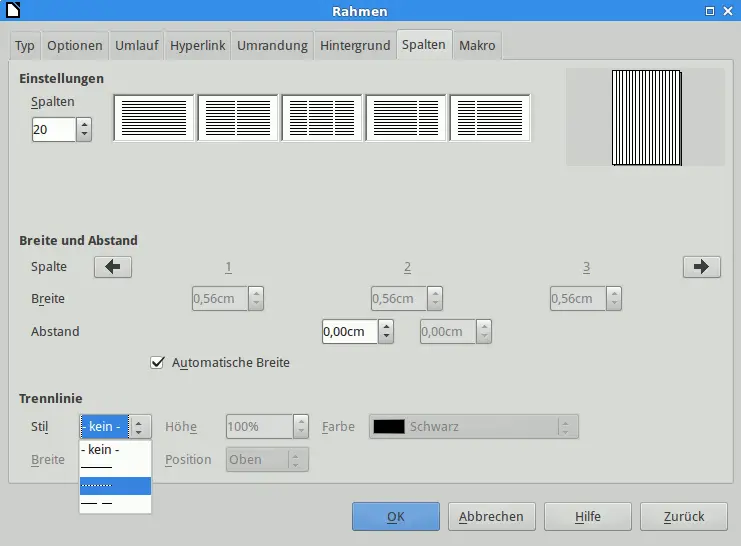Click the black Farbe color swatch
741x546 pixels.
click(389, 427)
